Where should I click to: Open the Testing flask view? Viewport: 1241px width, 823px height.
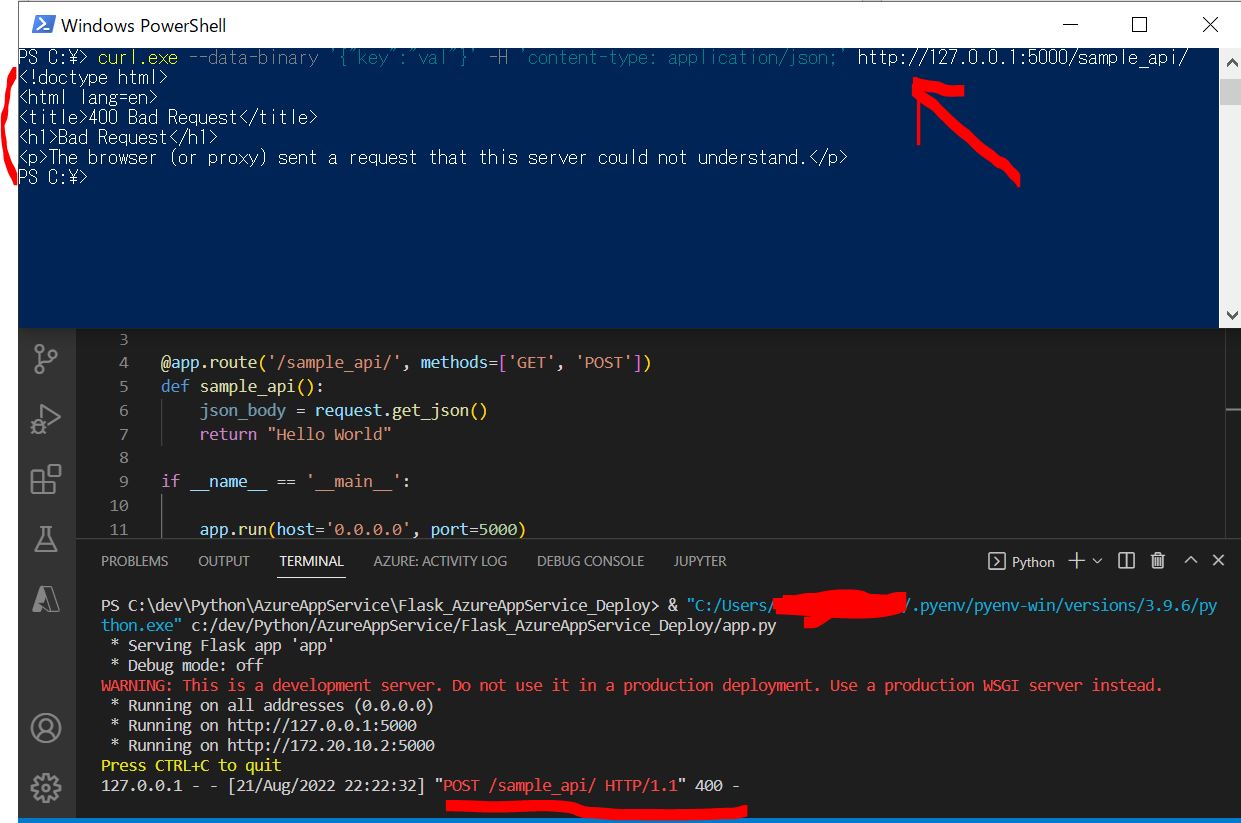coord(46,539)
